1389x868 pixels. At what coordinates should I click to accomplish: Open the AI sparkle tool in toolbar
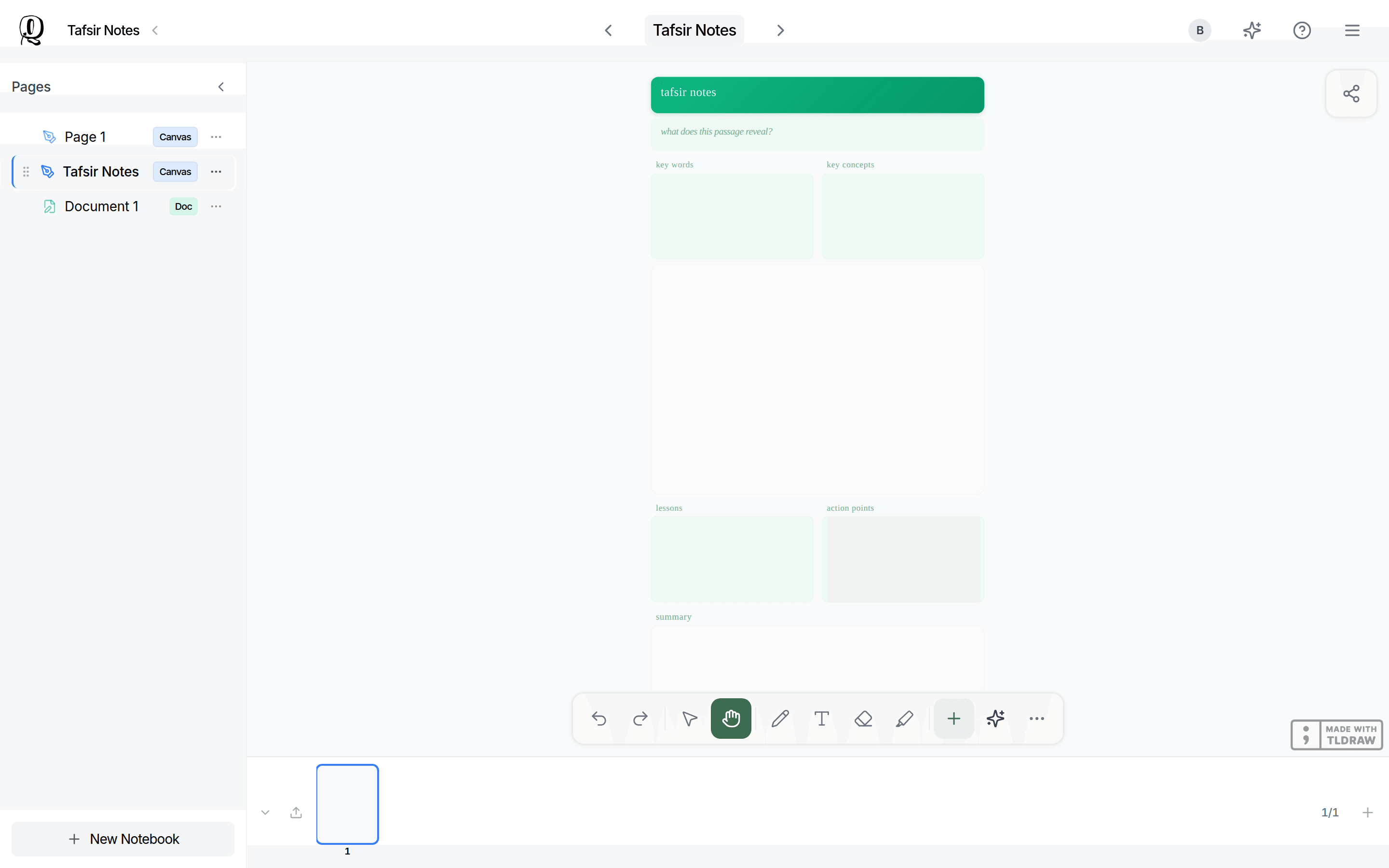coord(995,718)
